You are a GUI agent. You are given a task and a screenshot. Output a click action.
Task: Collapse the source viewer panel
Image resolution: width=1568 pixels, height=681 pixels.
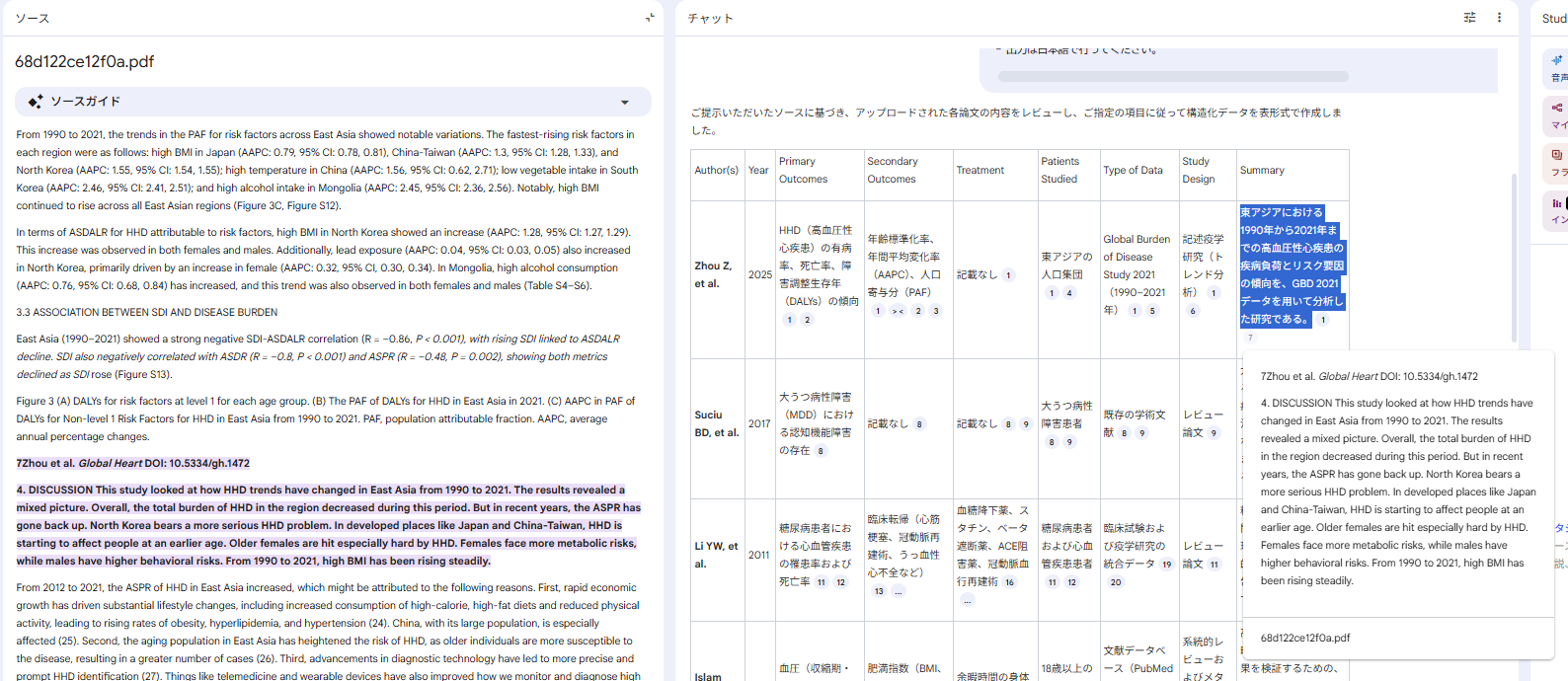650,18
